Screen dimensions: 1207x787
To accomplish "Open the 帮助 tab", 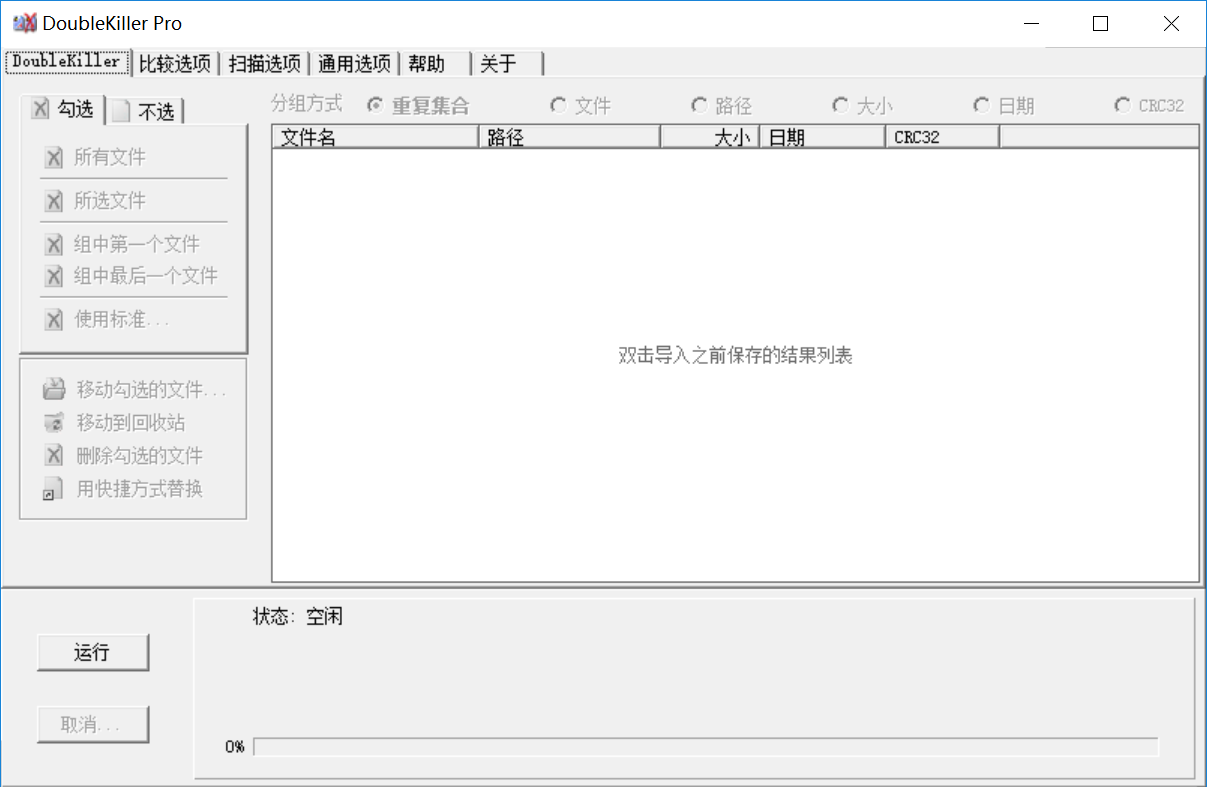I will coord(436,64).
